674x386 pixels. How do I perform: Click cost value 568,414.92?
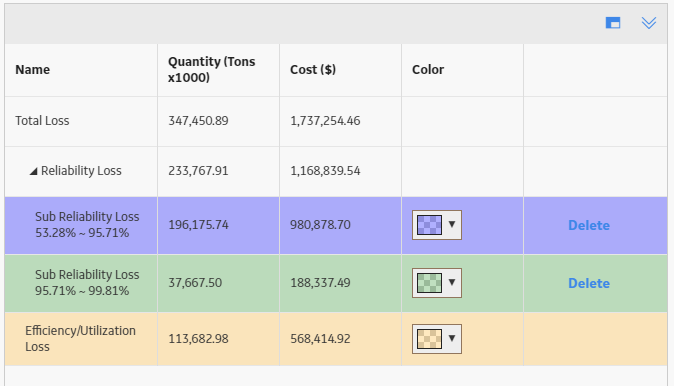pyautogui.click(x=320, y=339)
